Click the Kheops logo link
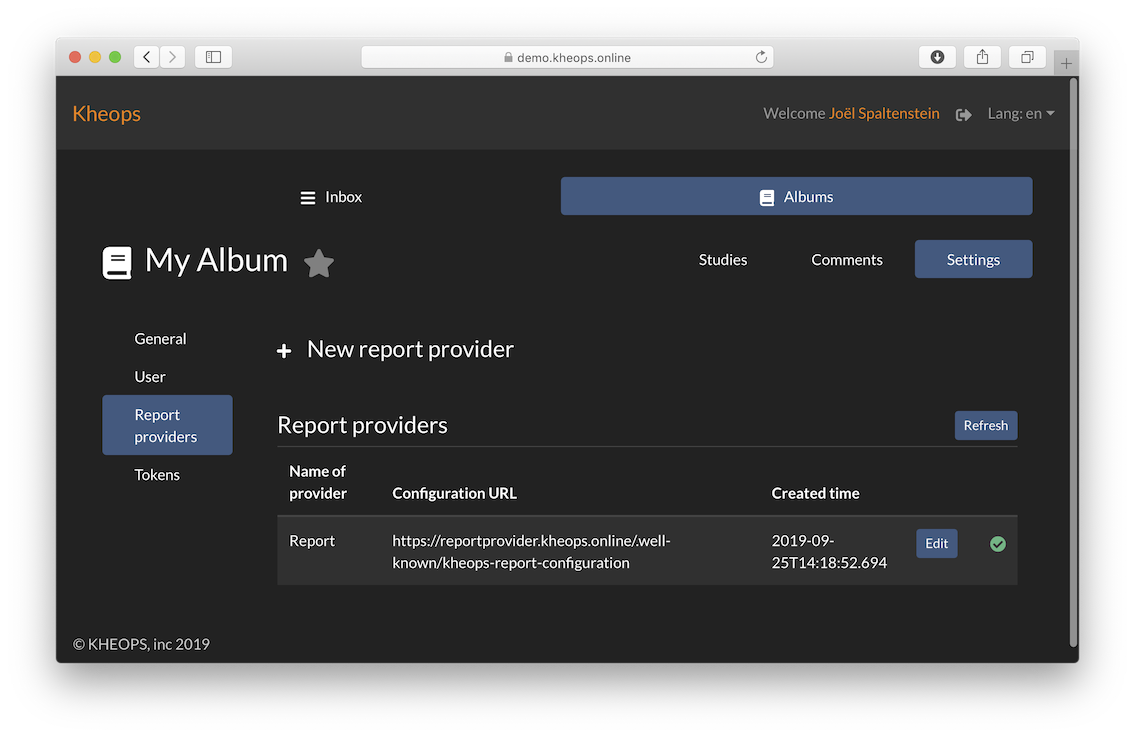Viewport: 1135px width, 737px height. click(x=106, y=114)
